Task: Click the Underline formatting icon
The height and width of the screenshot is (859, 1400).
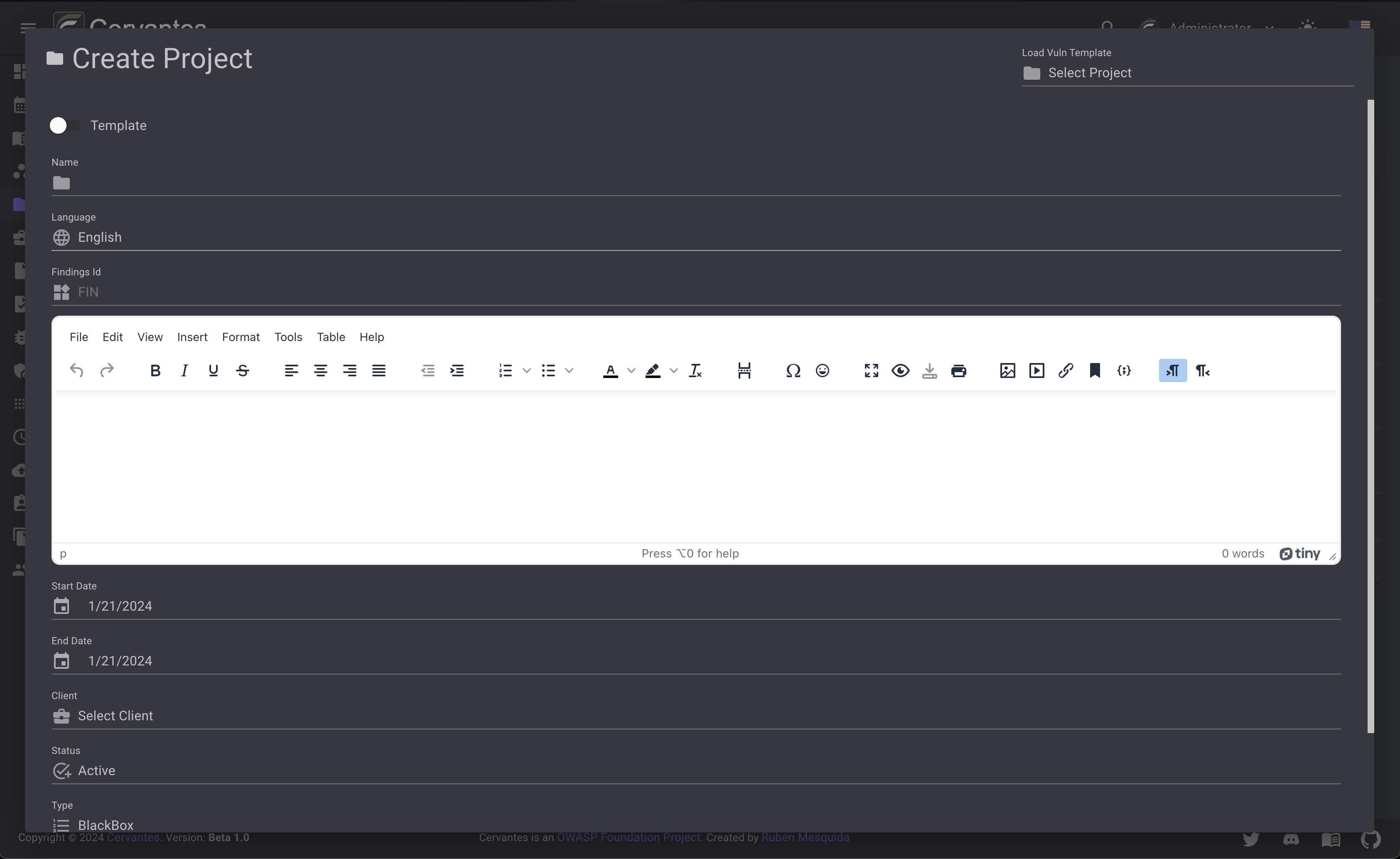Action: tap(213, 370)
